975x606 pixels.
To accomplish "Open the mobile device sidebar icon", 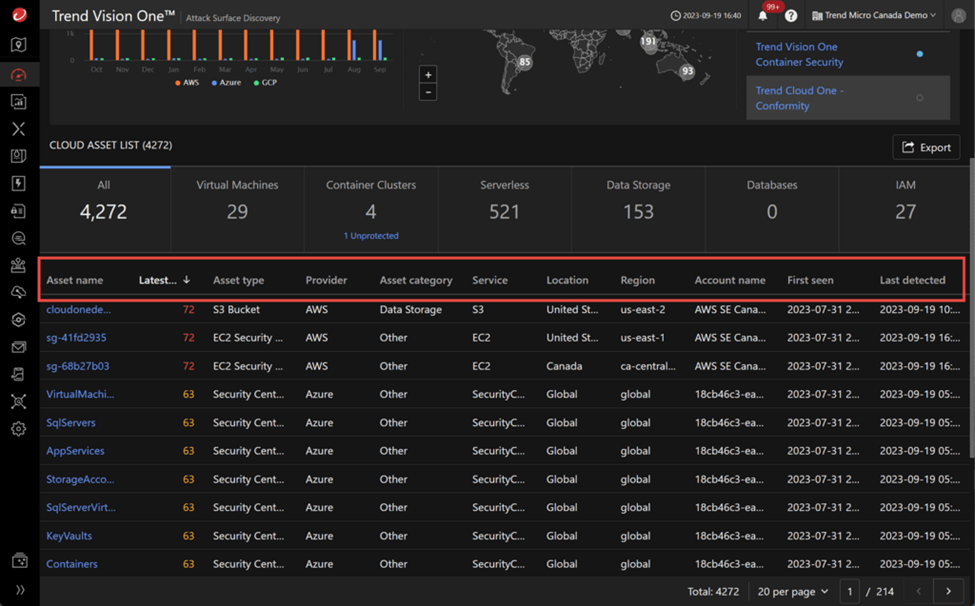I will tap(19, 374).
